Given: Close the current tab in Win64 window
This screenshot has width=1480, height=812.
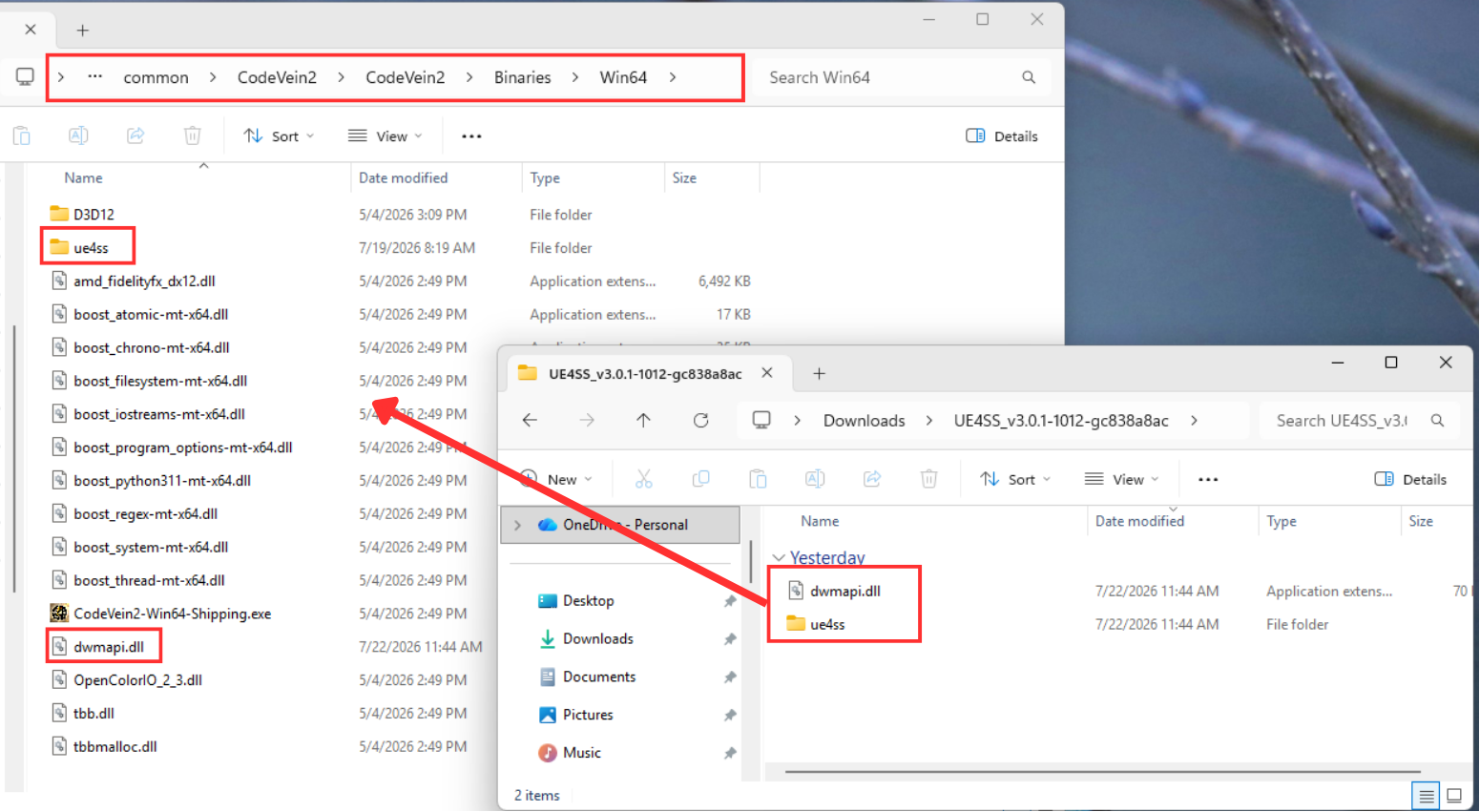Looking at the screenshot, I should 31,30.
